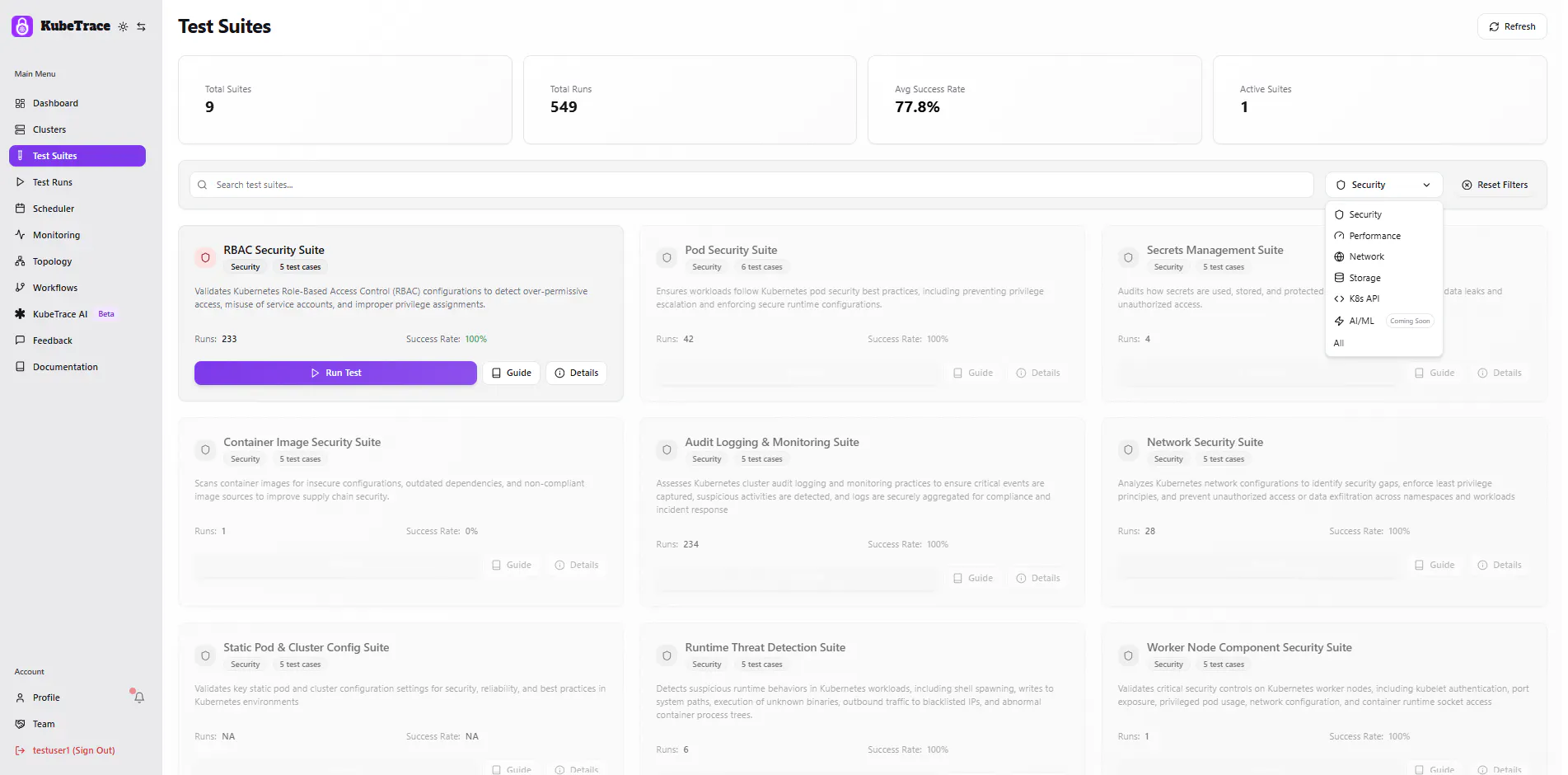Click the Test Suites page heading
The height and width of the screenshot is (775, 1568).
pyautogui.click(x=224, y=26)
